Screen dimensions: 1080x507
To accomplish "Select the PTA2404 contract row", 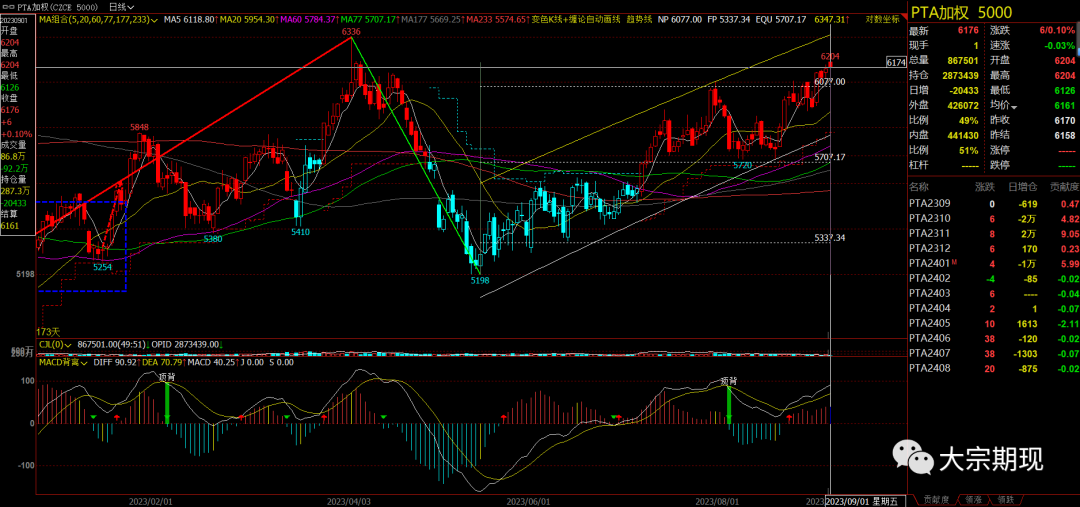I will tap(993, 308).
